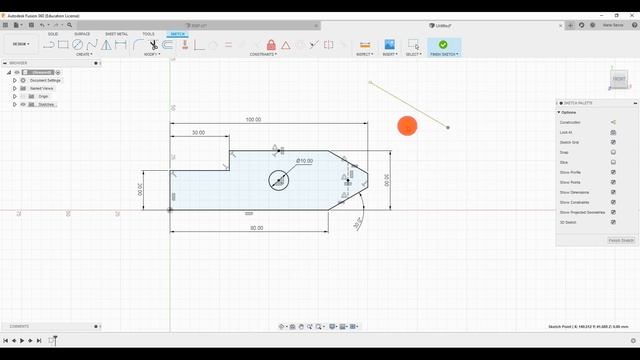Click the green Finish Sketch checkmark
640x360 pixels.
[x=443, y=44]
